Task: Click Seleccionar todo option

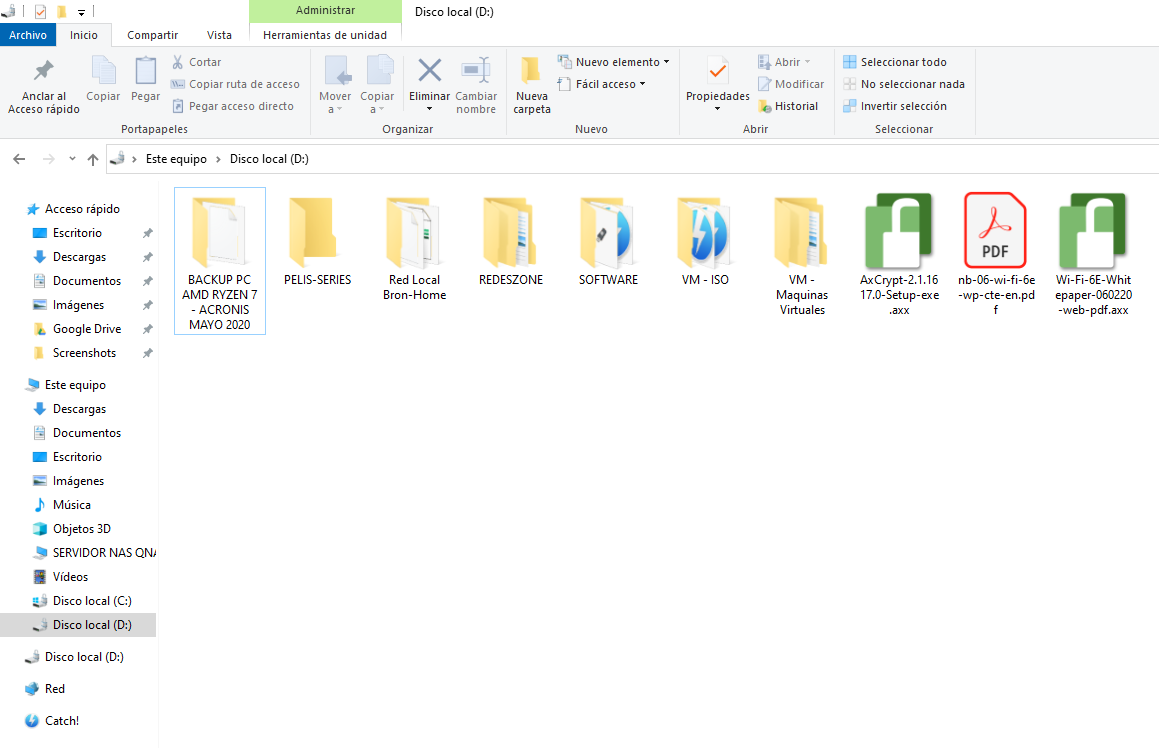Action: point(895,62)
